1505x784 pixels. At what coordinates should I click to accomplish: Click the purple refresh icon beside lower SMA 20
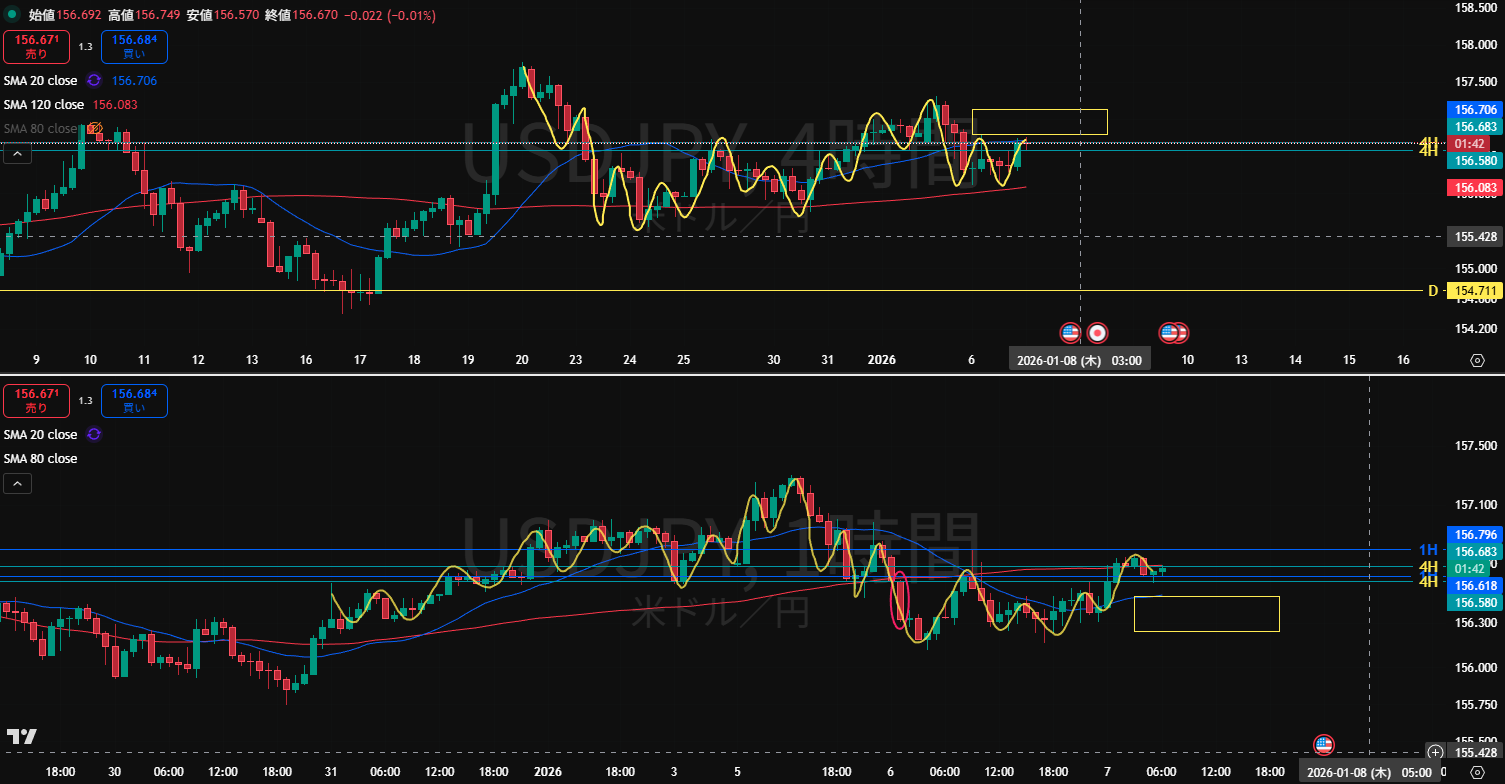(x=94, y=435)
